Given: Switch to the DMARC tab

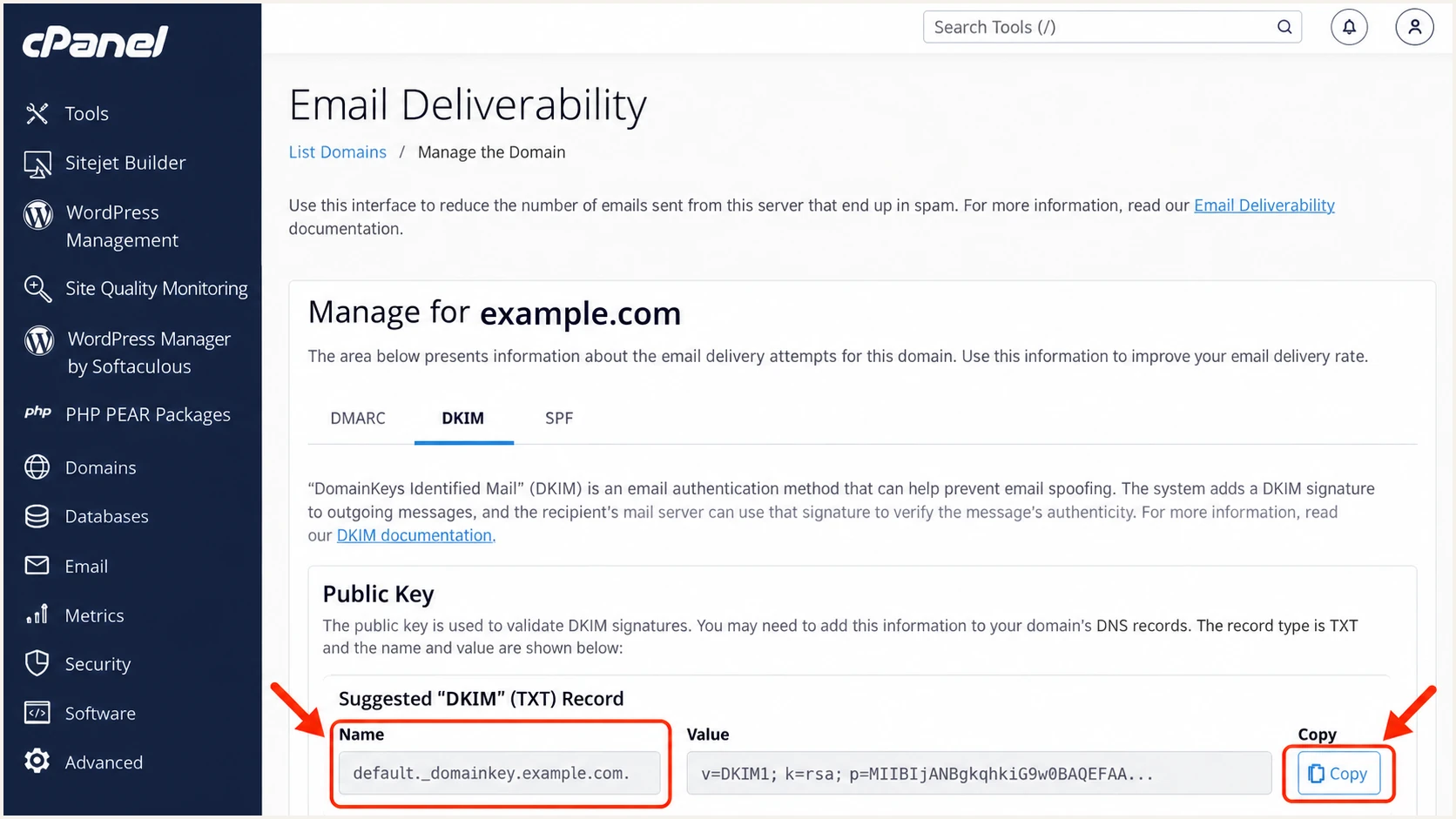Looking at the screenshot, I should [358, 419].
